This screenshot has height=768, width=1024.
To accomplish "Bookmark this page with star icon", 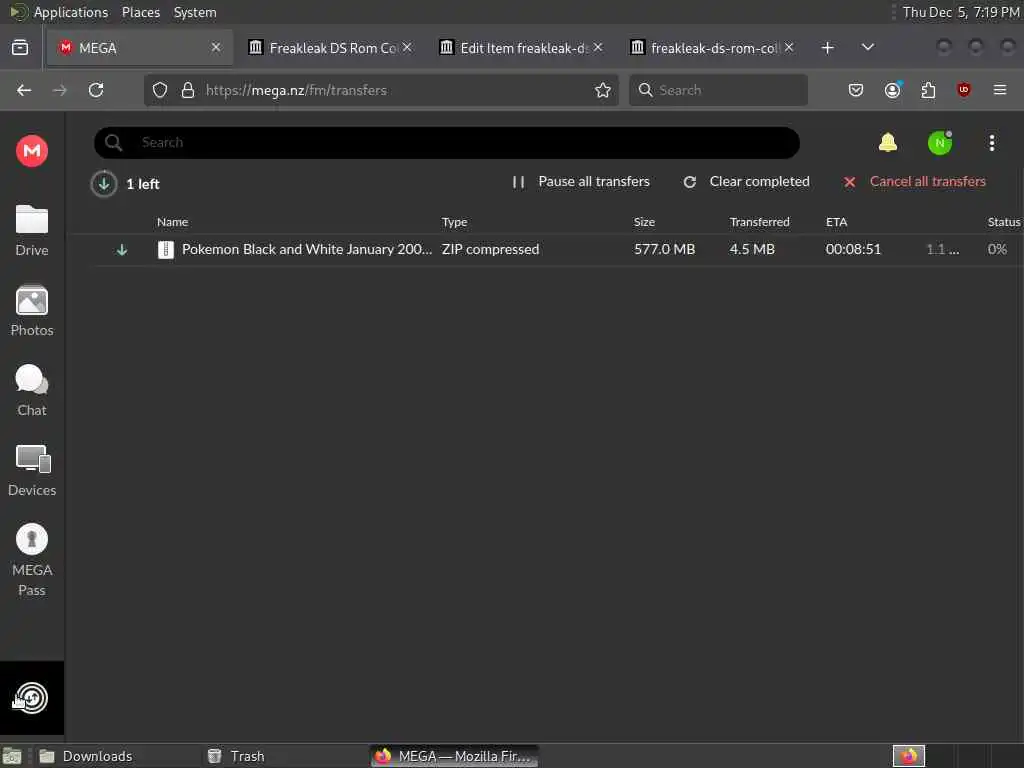I will point(603,90).
